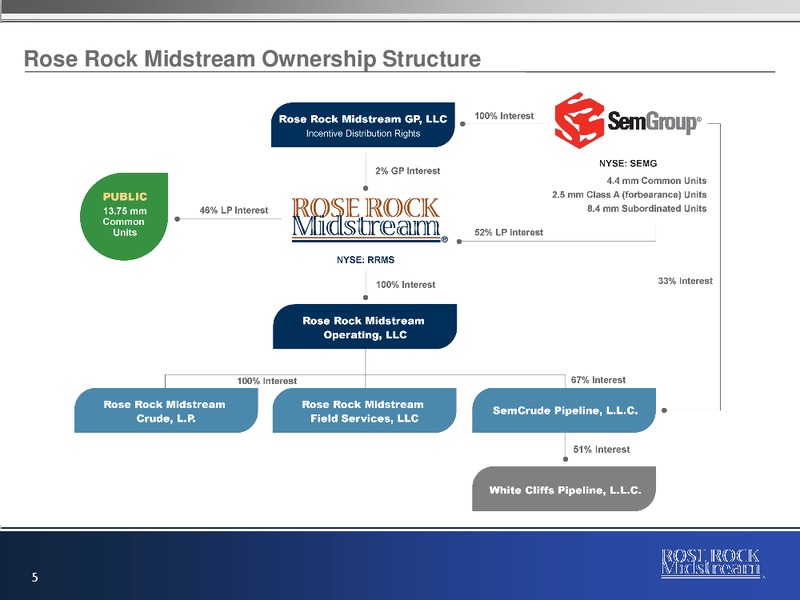Viewport: 800px width, 600px height.
Task: Select the White Cliffs Pipeline, L.L.C. box
Action: point(564,489)
